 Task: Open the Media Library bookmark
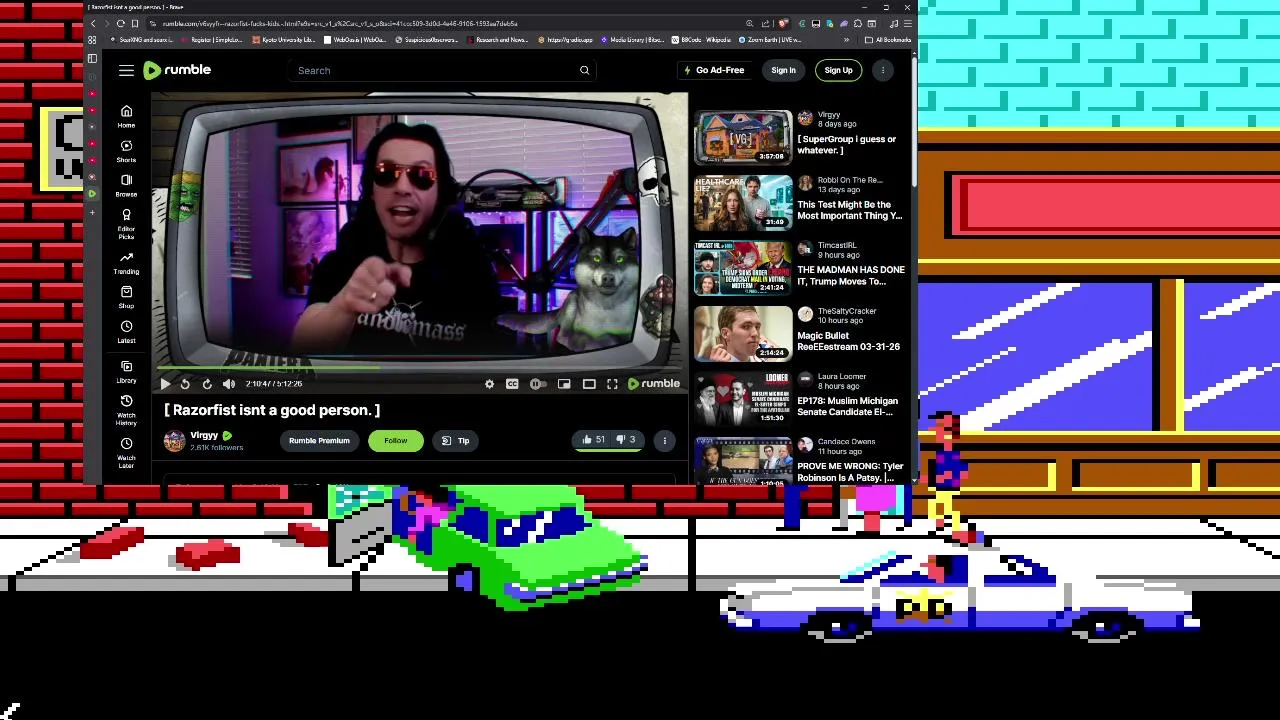633,40
